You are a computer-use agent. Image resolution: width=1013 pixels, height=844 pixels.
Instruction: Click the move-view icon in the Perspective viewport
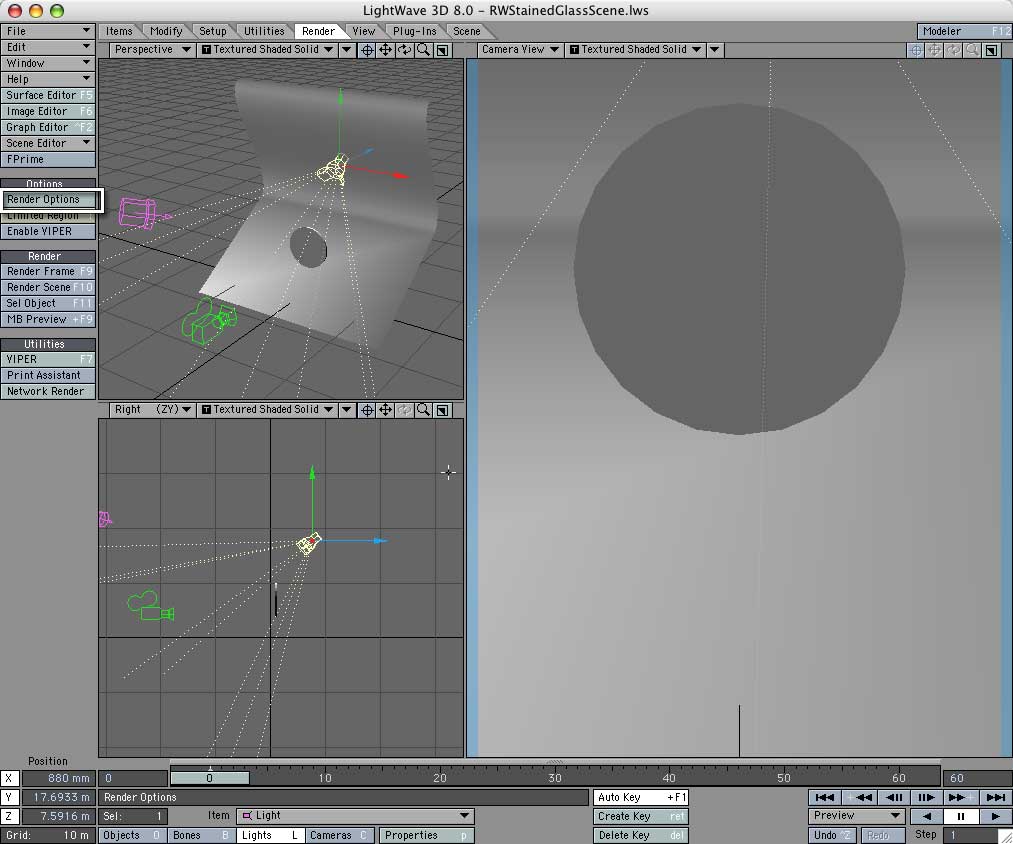(386, 50)
